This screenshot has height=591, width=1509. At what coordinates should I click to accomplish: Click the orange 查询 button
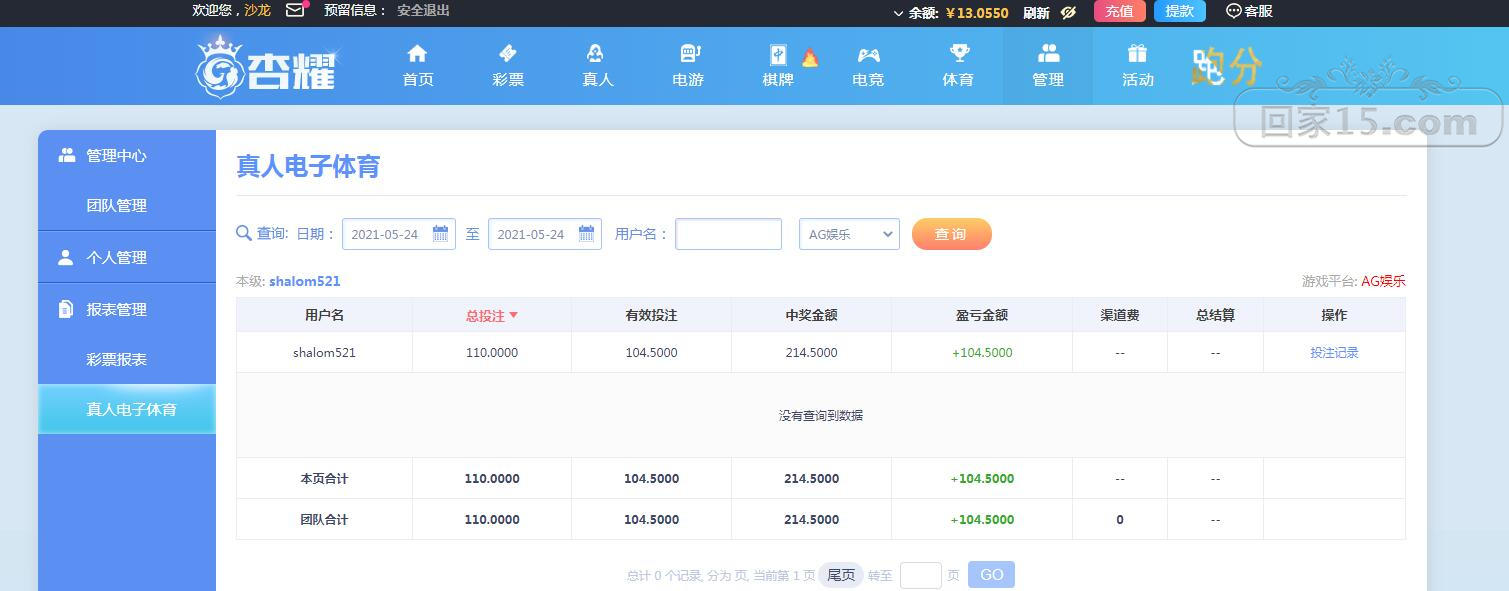951,234
